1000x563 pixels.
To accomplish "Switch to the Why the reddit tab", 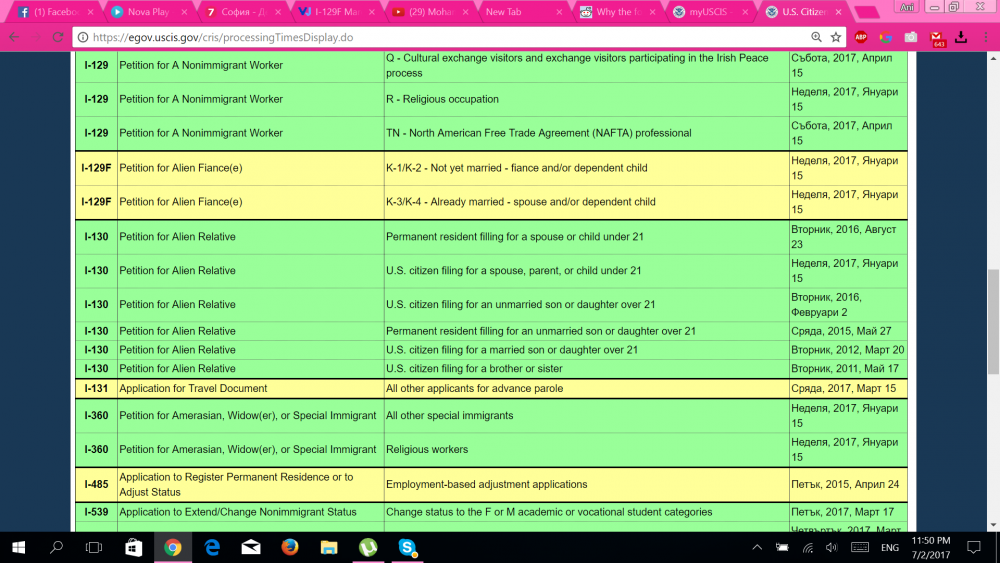I will pos(617,12).
